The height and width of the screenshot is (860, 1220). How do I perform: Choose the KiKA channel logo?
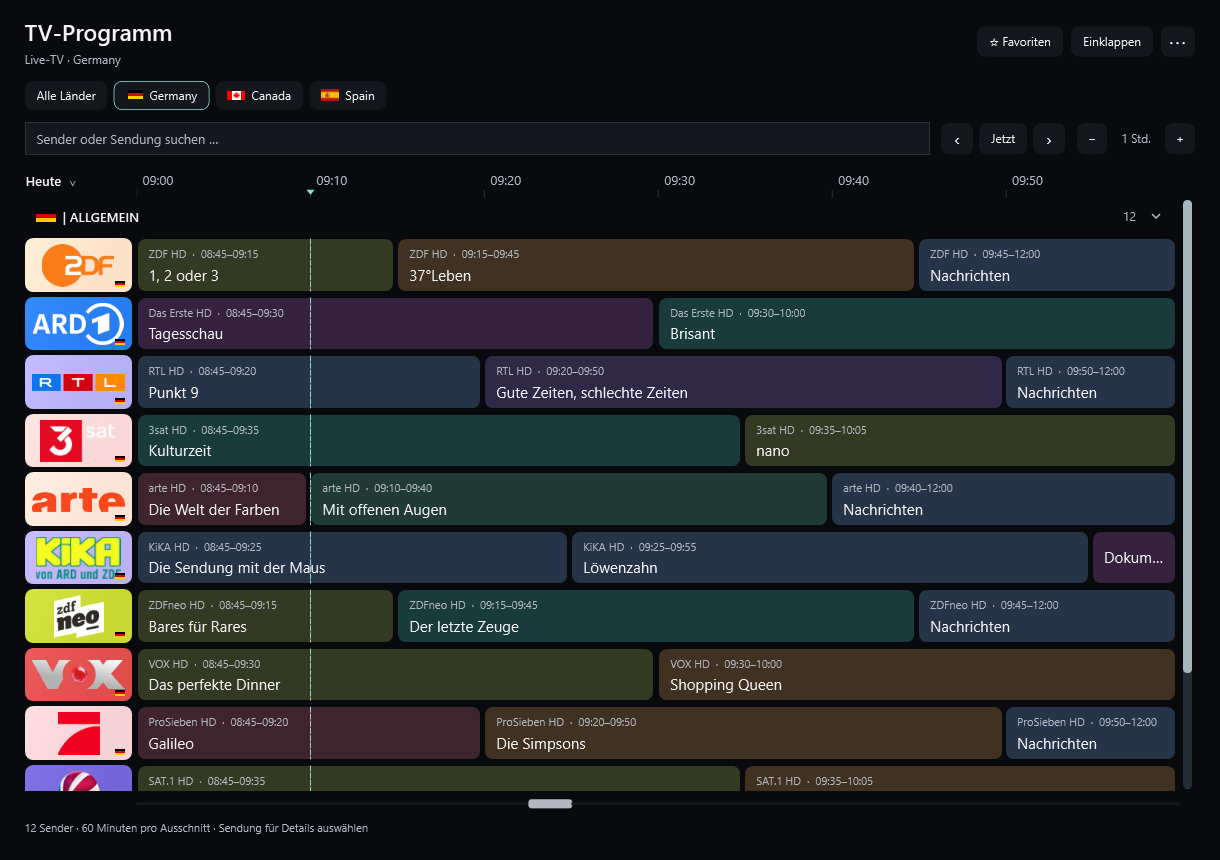click(78, 557)
